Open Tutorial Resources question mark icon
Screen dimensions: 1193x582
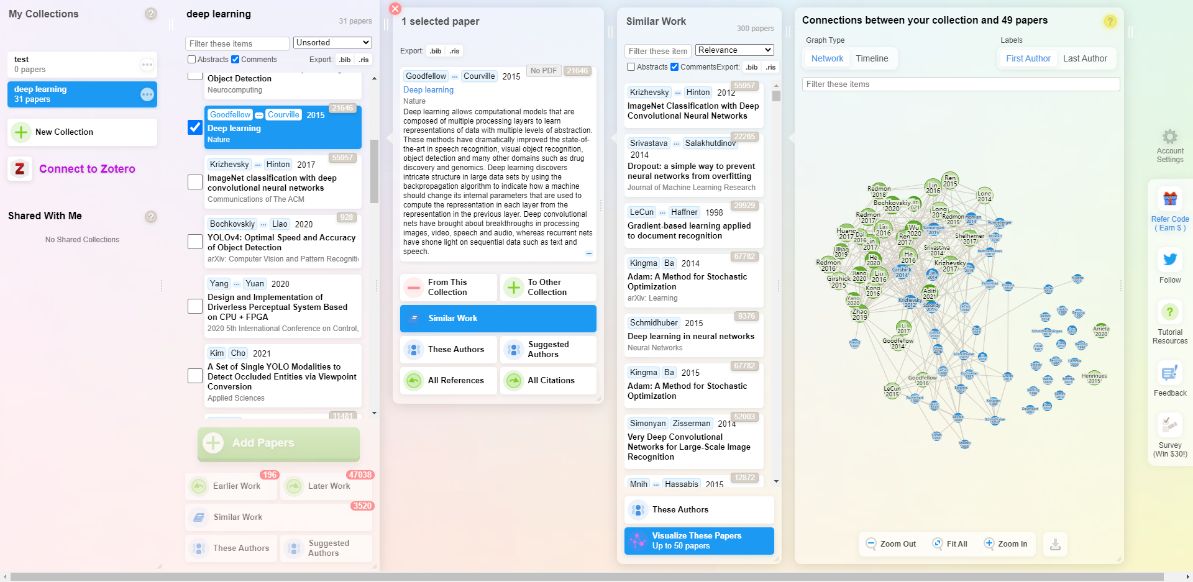coord(1169,312)
